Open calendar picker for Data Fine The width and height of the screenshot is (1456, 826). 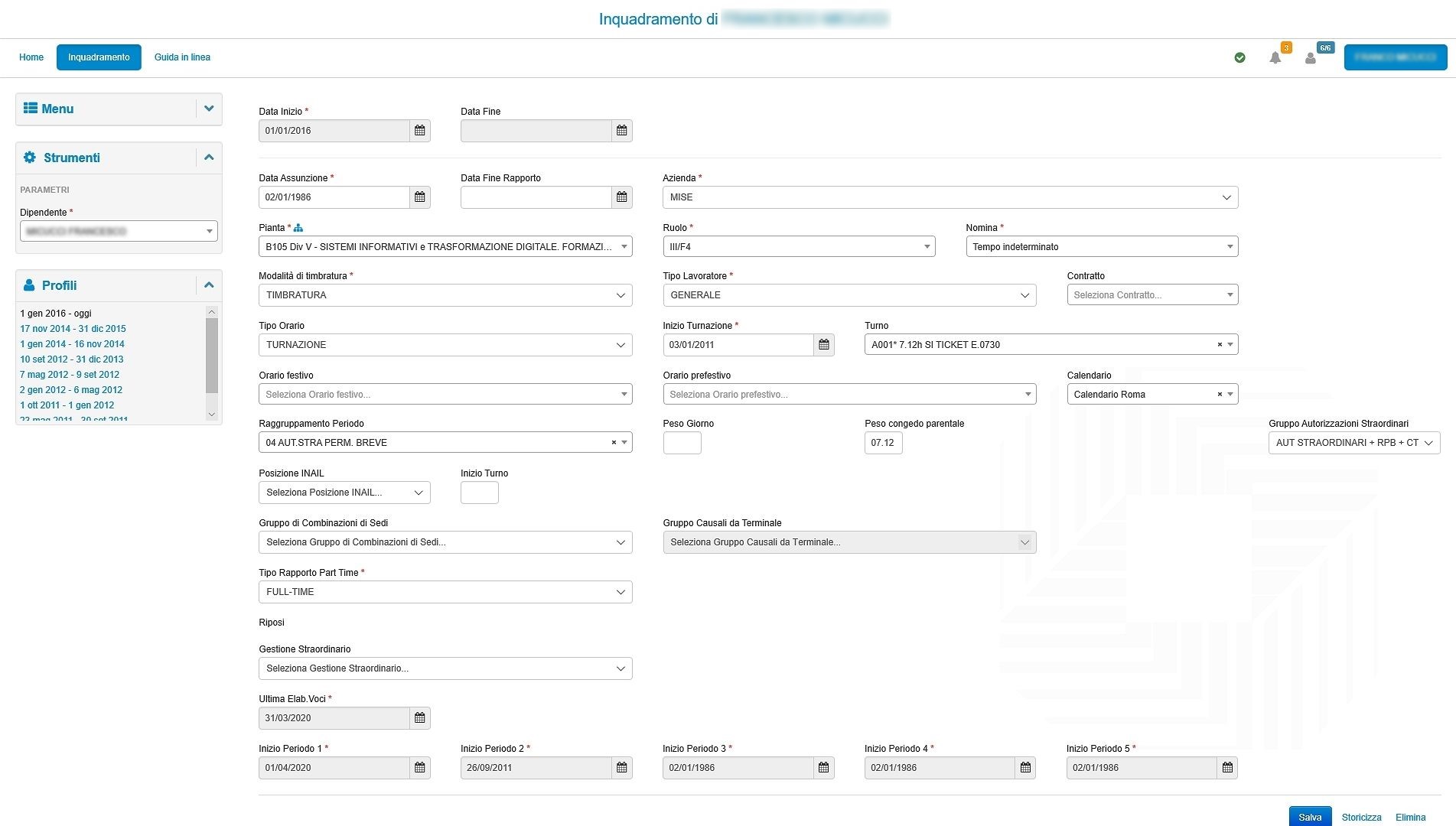622,131
